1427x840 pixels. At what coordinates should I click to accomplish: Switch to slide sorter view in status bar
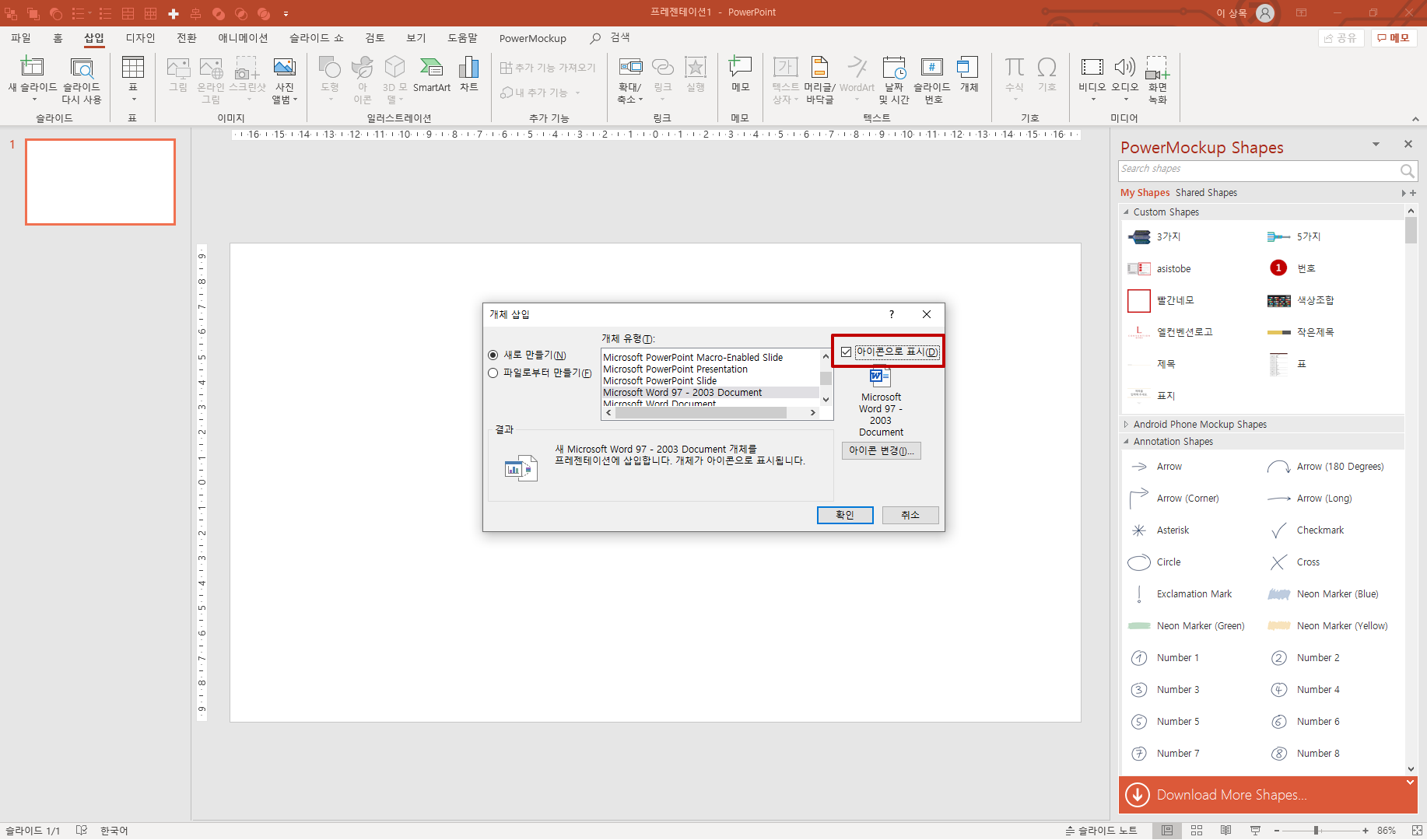tap(1197, 831)
